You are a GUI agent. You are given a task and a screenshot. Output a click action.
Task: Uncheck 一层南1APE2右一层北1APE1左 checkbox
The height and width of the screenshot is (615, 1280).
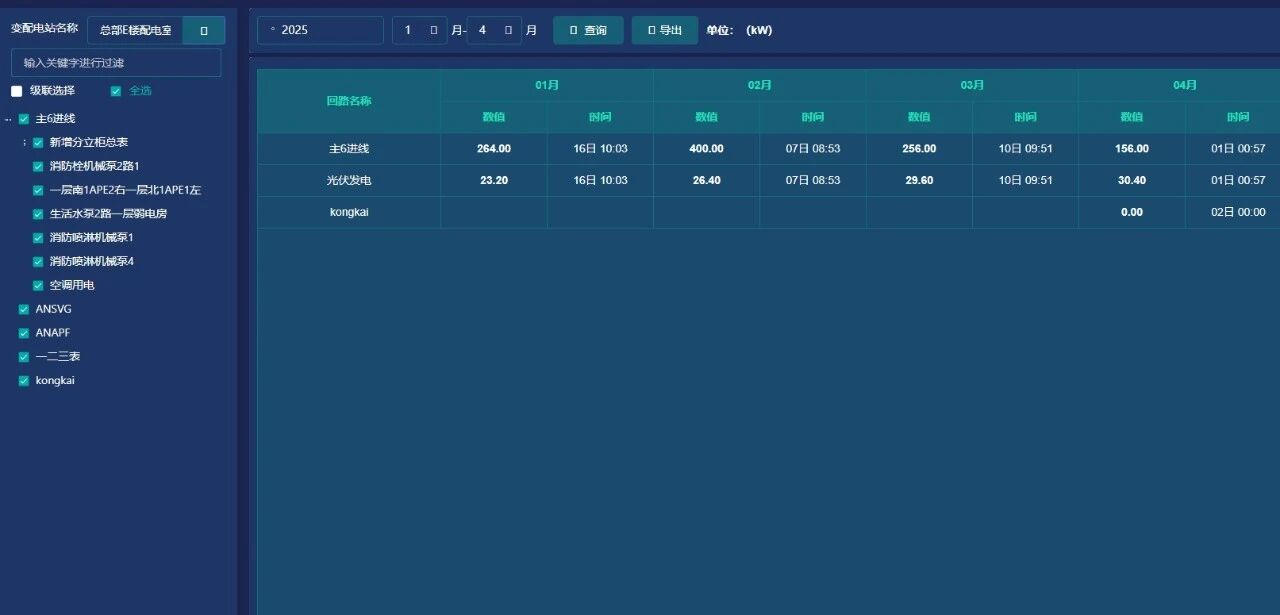pyautogui.click(x=38, y=190)
